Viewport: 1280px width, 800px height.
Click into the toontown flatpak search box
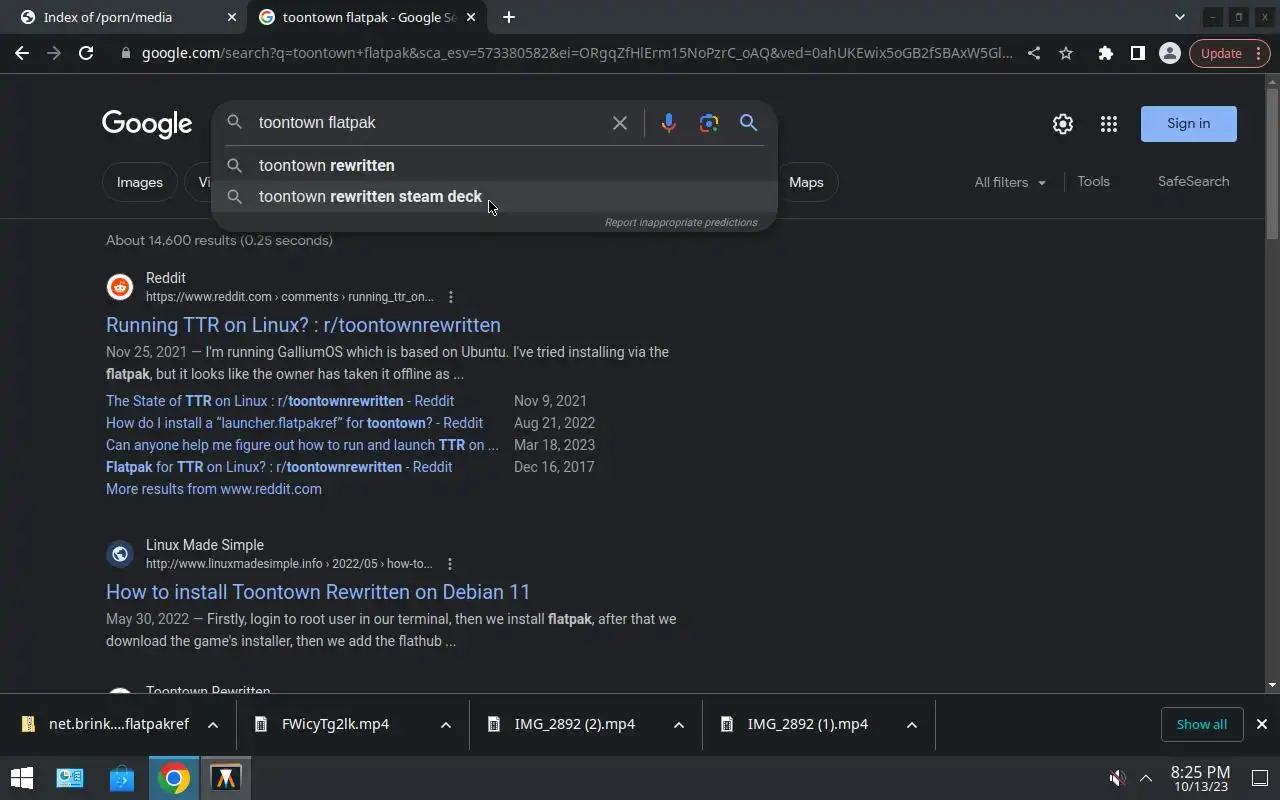(430, 123)
